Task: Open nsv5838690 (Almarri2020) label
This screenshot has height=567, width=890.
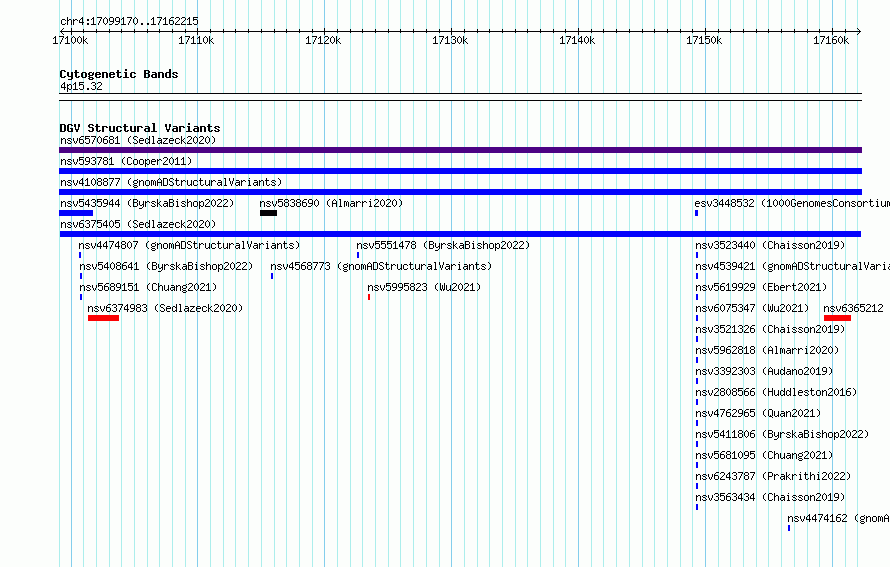Action: coord(331,203)
